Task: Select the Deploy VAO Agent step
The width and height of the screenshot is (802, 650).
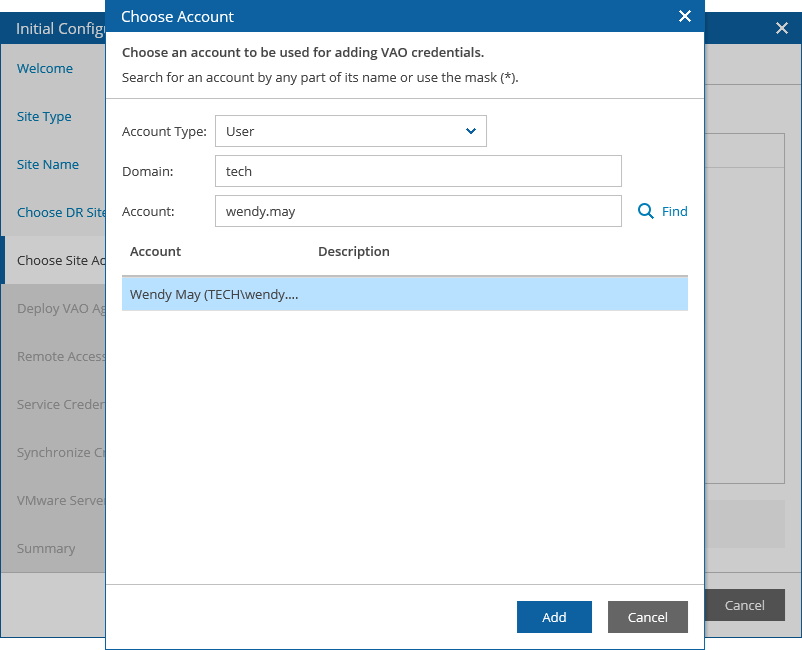Action: click(x=61, y=309)
